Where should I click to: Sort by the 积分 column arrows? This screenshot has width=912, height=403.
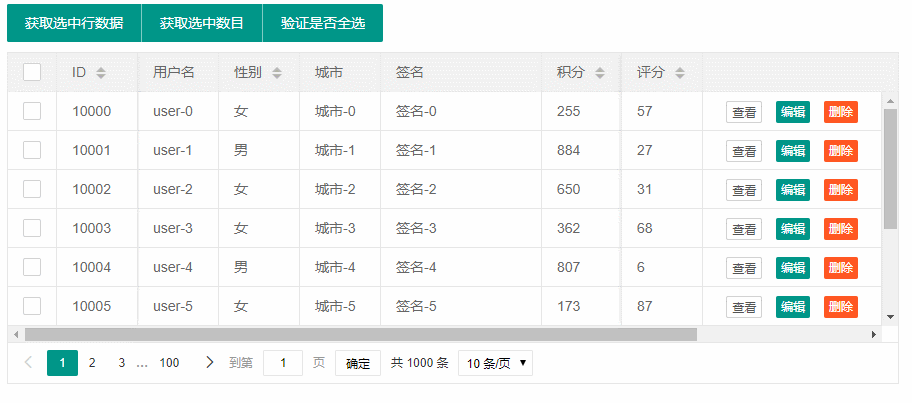click(x=600, y=73)
